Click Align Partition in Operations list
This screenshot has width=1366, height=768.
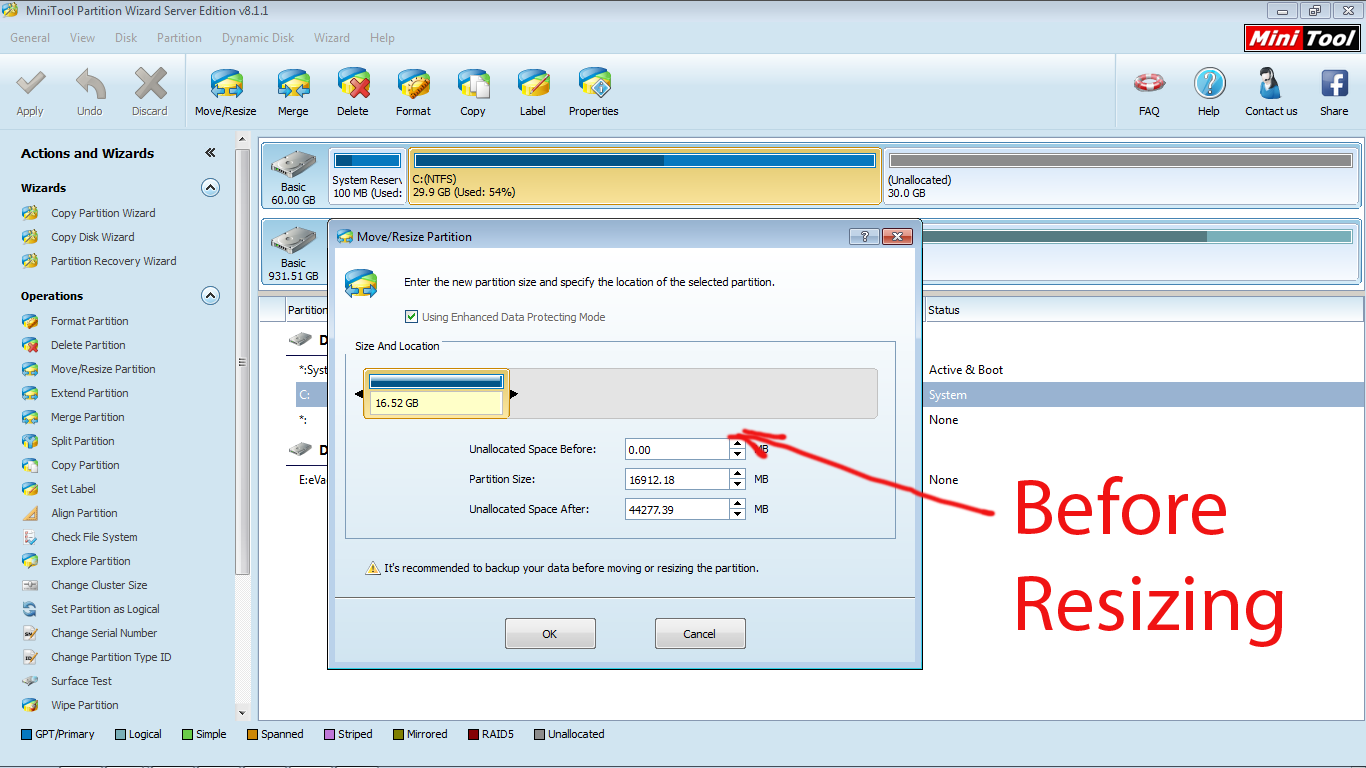(84, 513)
